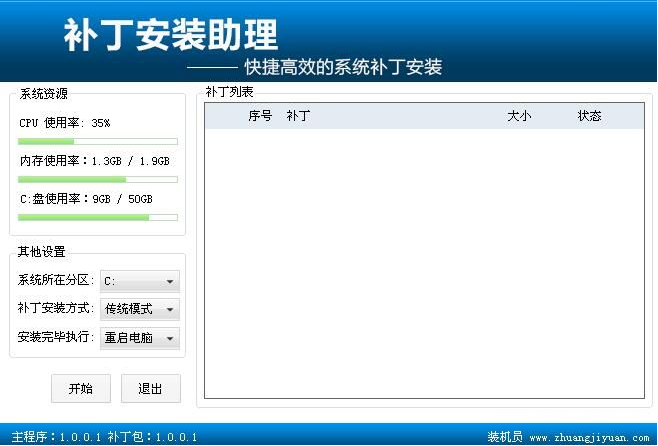The height and width of the screenshot is (446, 658).
Task: Click the 内存使用率 label text
Action: click(54, 161)
